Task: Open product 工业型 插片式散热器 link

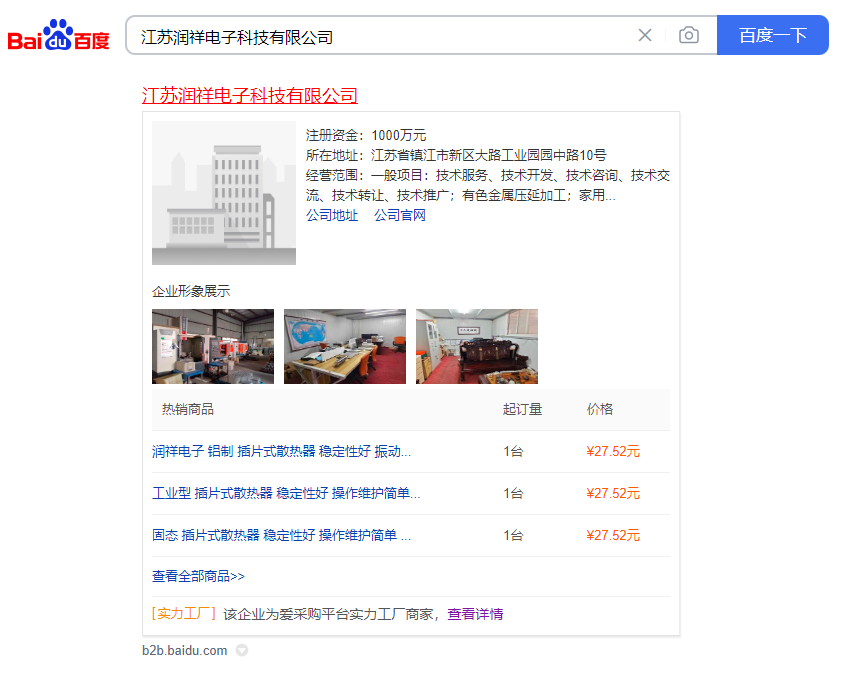Action: point(286,493)
